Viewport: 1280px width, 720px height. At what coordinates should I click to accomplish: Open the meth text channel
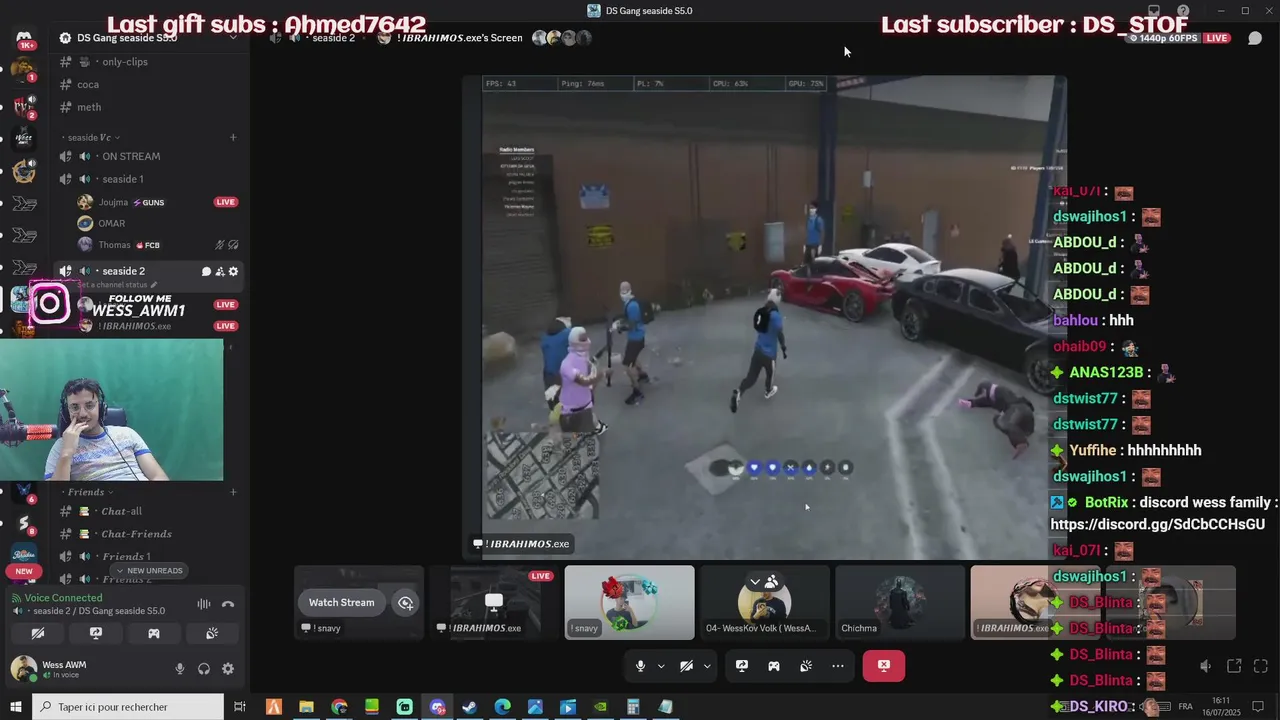[150, 107]
